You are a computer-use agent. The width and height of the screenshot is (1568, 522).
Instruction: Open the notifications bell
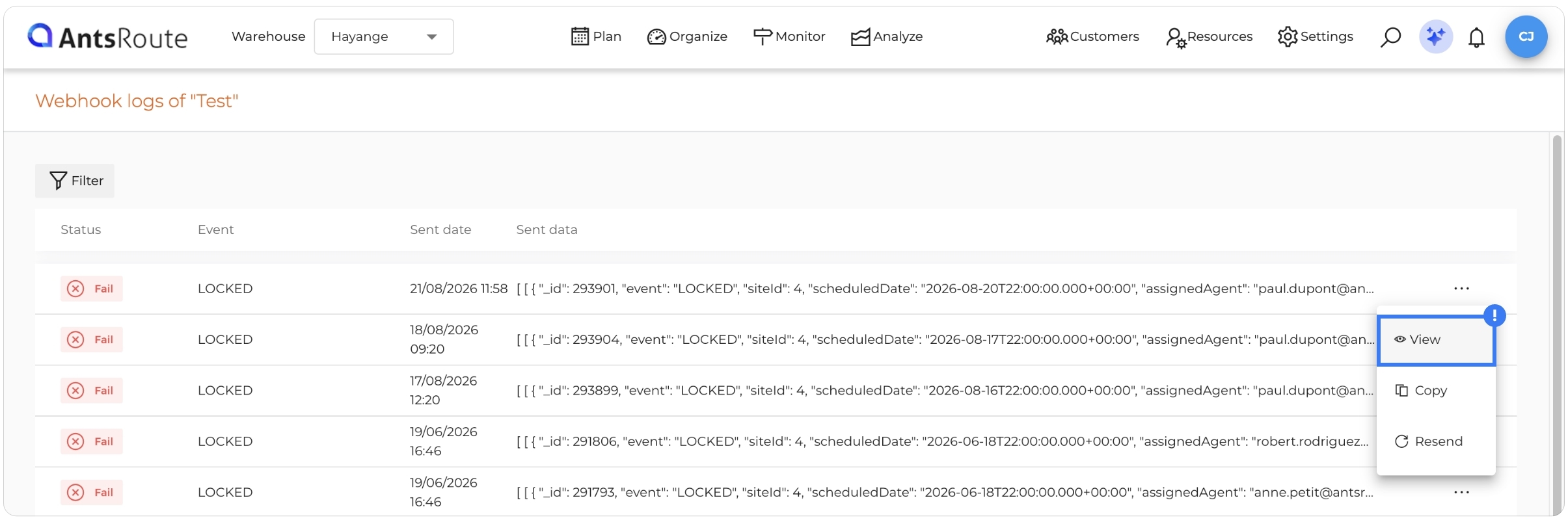(x=1476, y=37)
